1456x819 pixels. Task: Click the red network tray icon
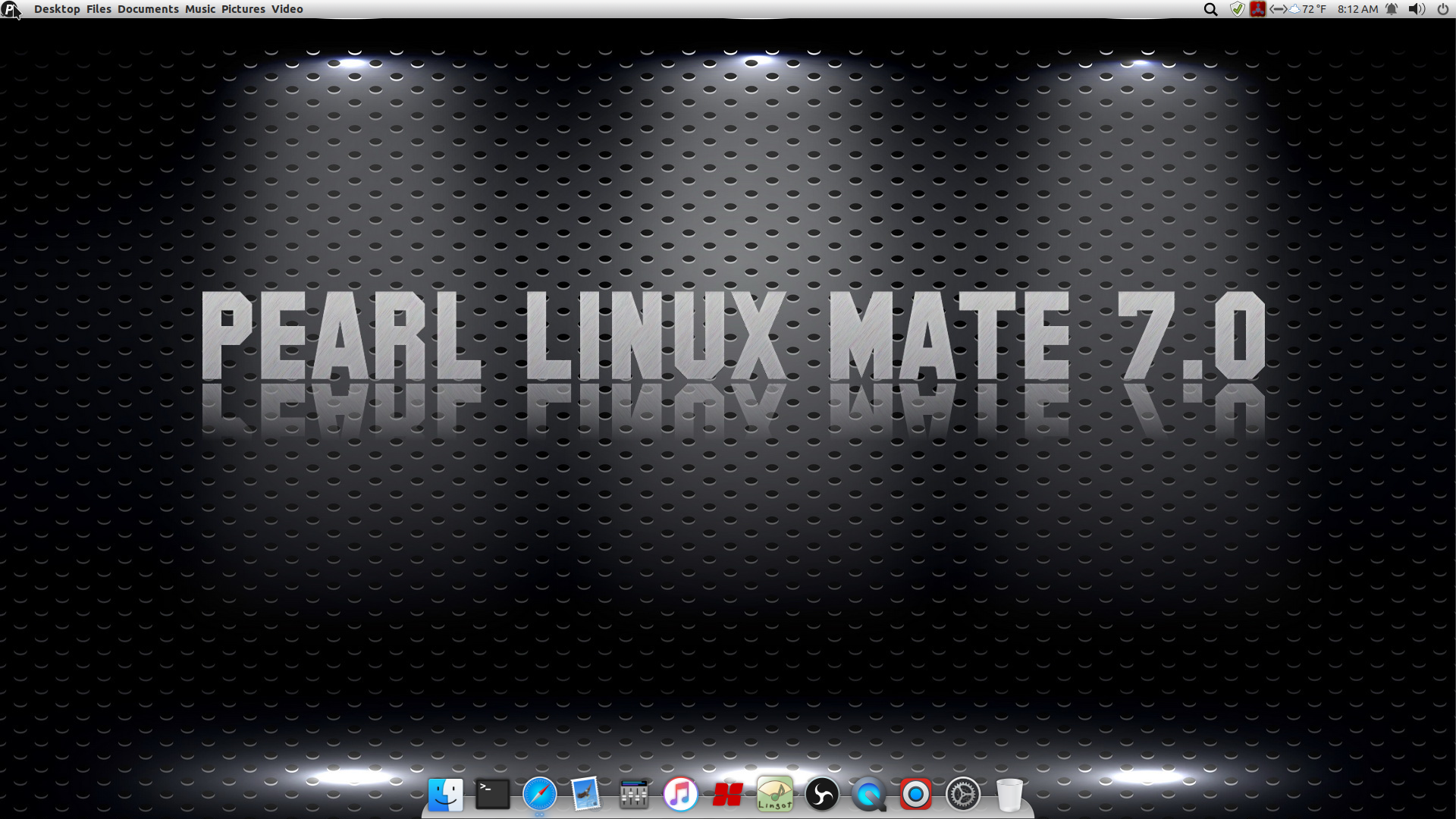pyautogui.click(x=1257, y=9)
